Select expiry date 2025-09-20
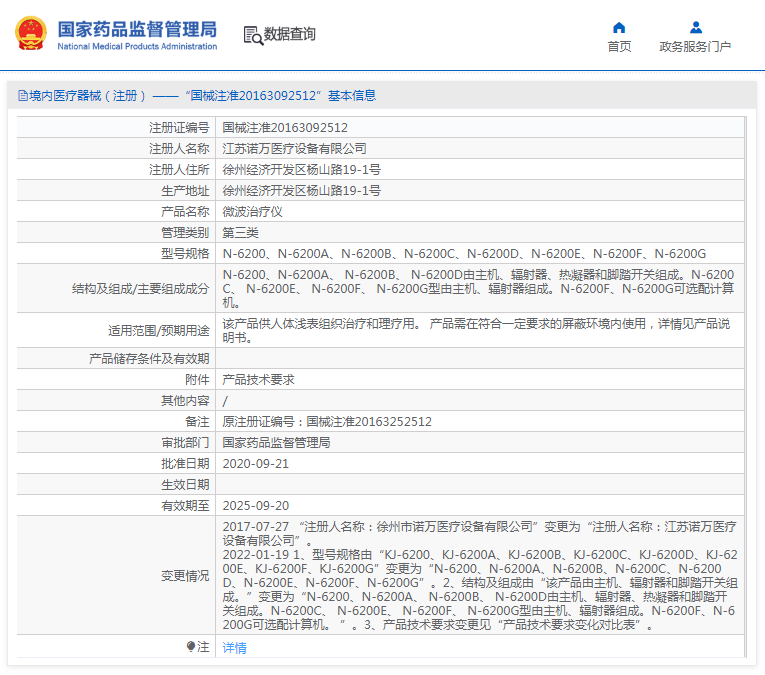Image resolution: width=765 pixels, height=675 pixels. point(256,506)
